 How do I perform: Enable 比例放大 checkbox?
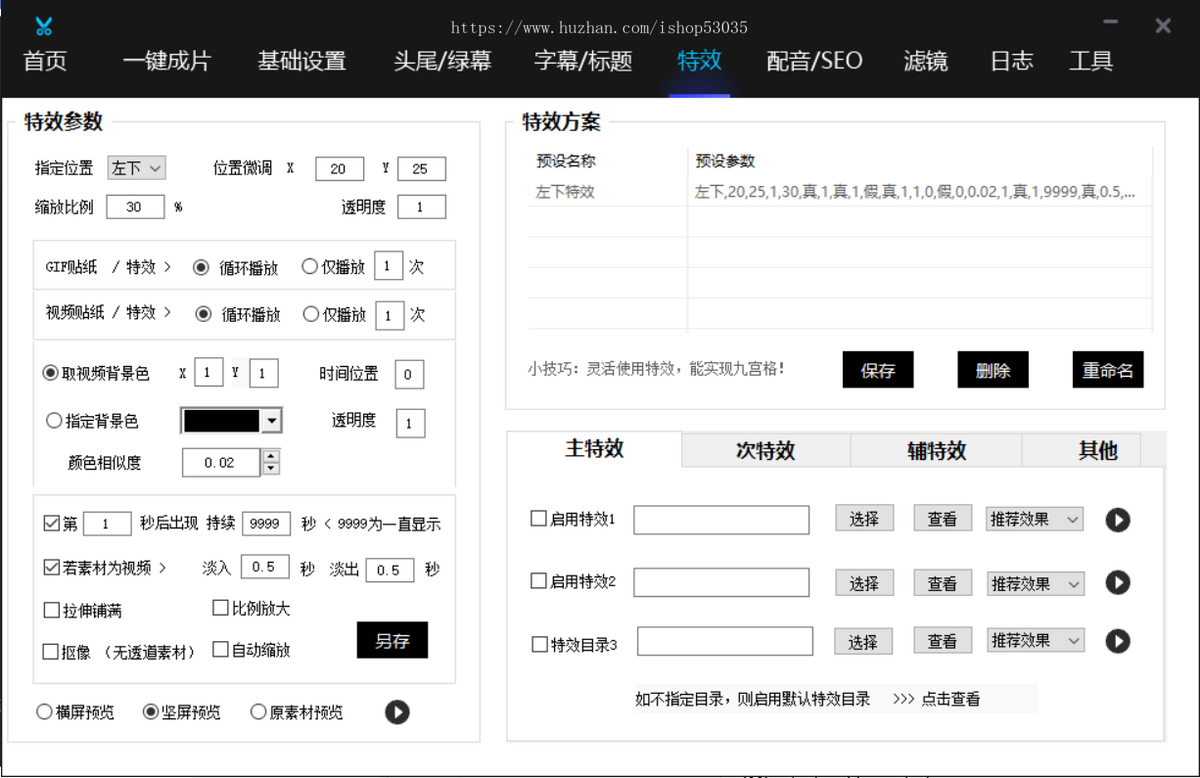(221, 607)
